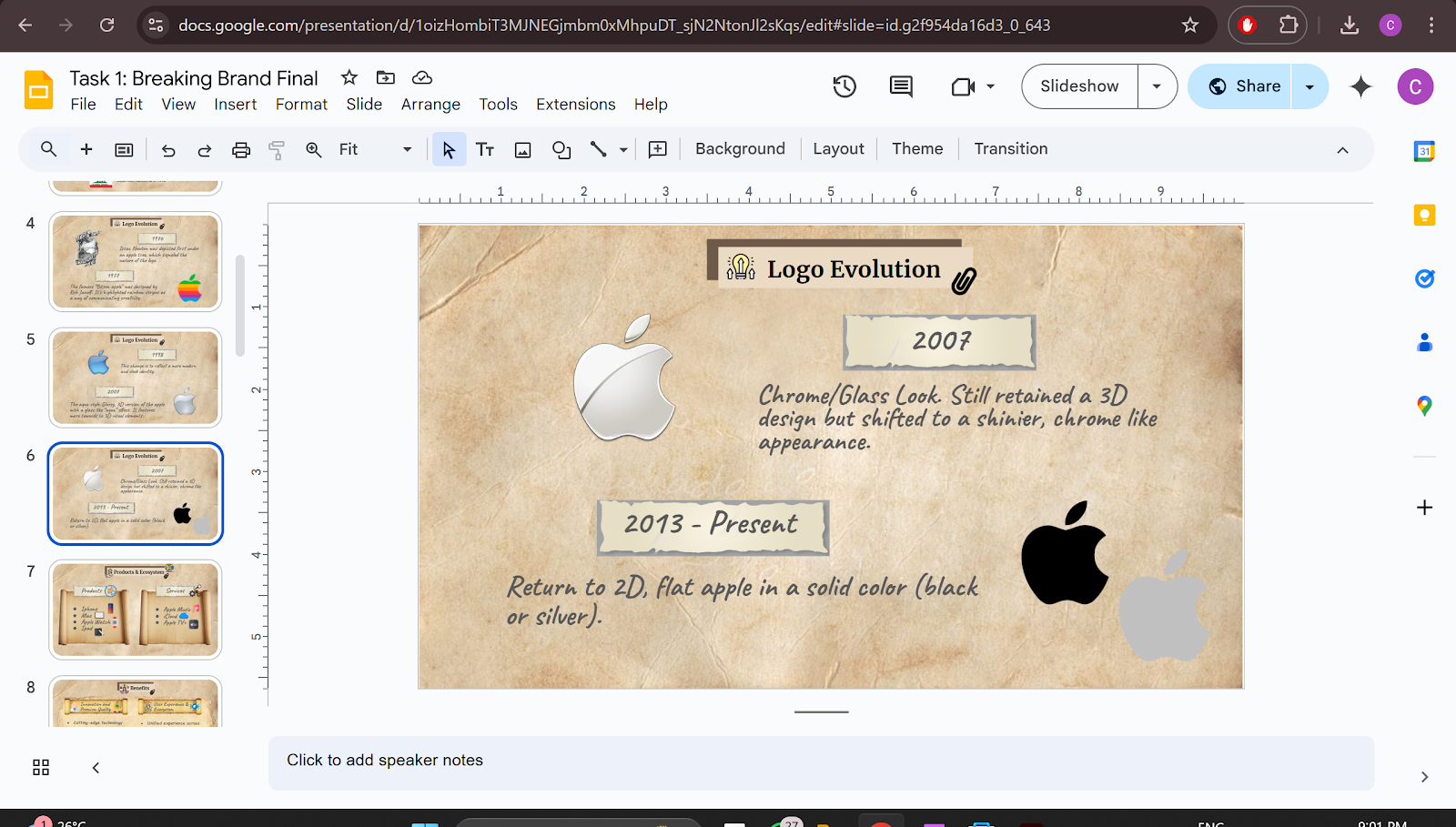
Task: Expand line tool dropdown arrow
Action: click(x=623, y=150)
